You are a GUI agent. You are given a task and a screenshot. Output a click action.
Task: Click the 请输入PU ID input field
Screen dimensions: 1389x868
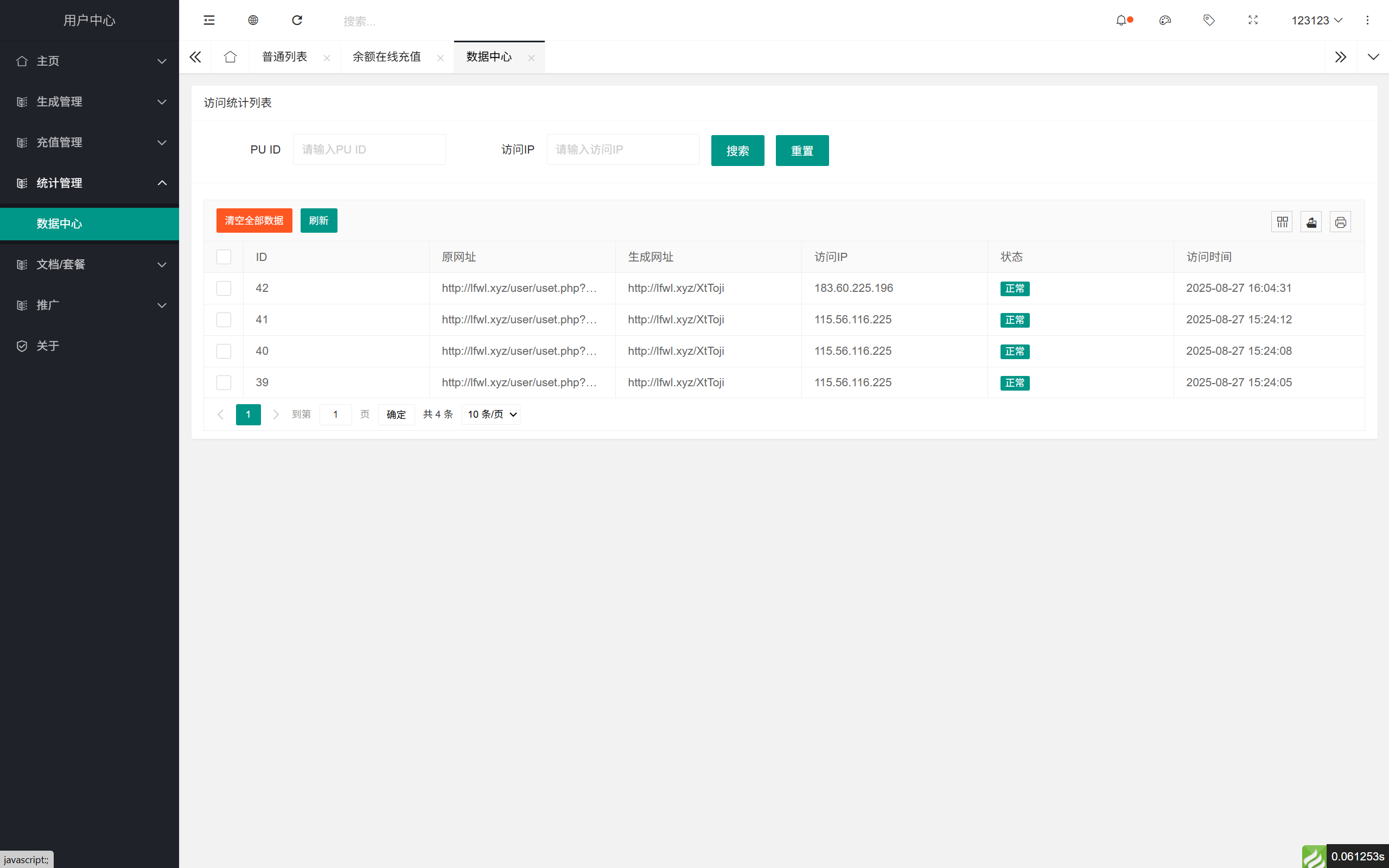tap(369, 149)
